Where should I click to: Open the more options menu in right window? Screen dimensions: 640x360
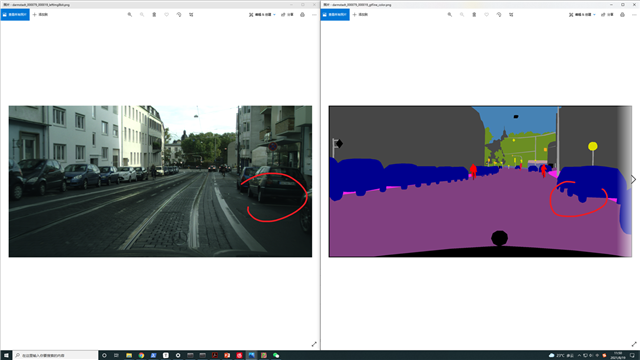pyautogui.click(x=634, y=15)
